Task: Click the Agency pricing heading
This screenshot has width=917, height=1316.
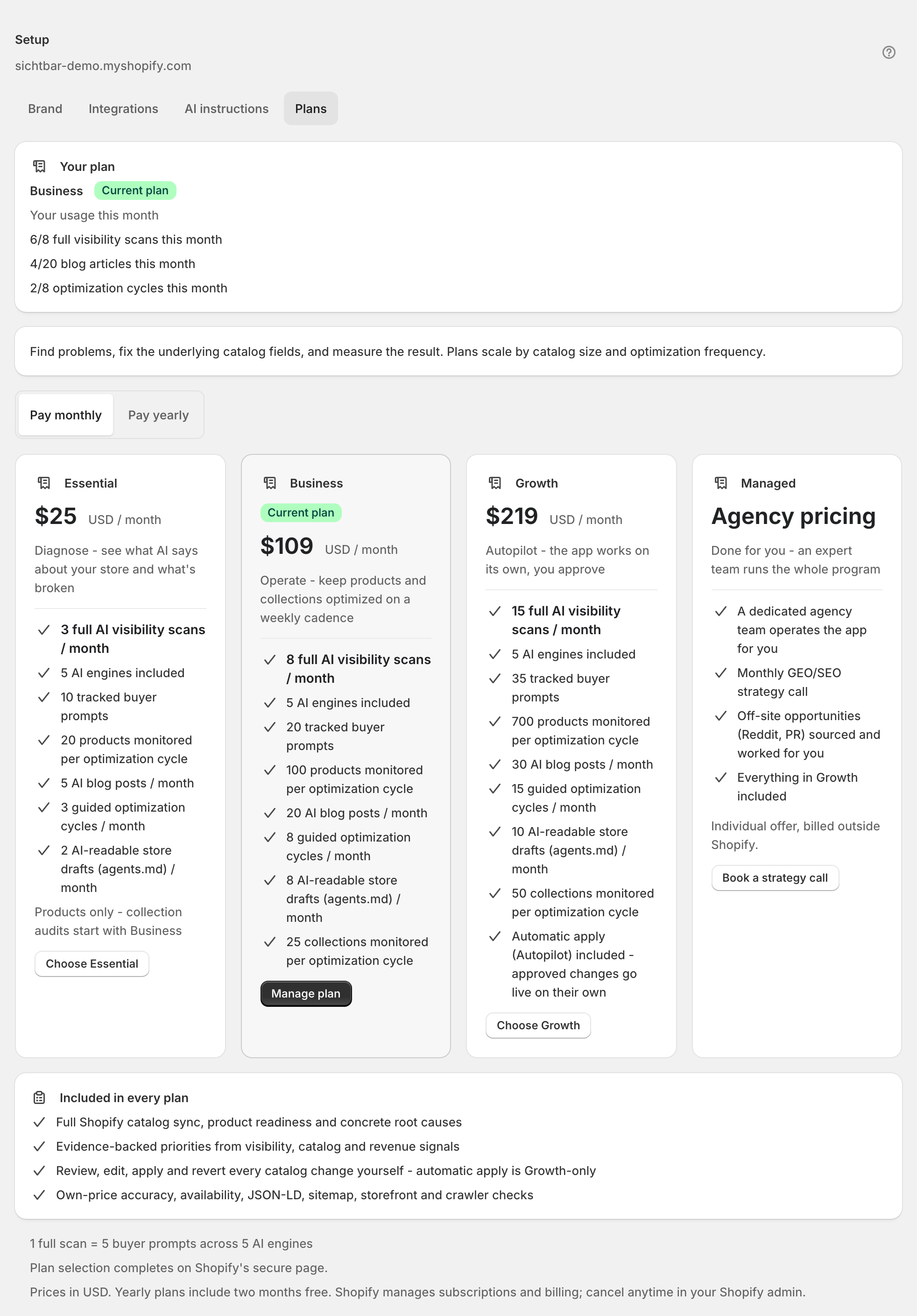Action: click(x=793, y=516)
